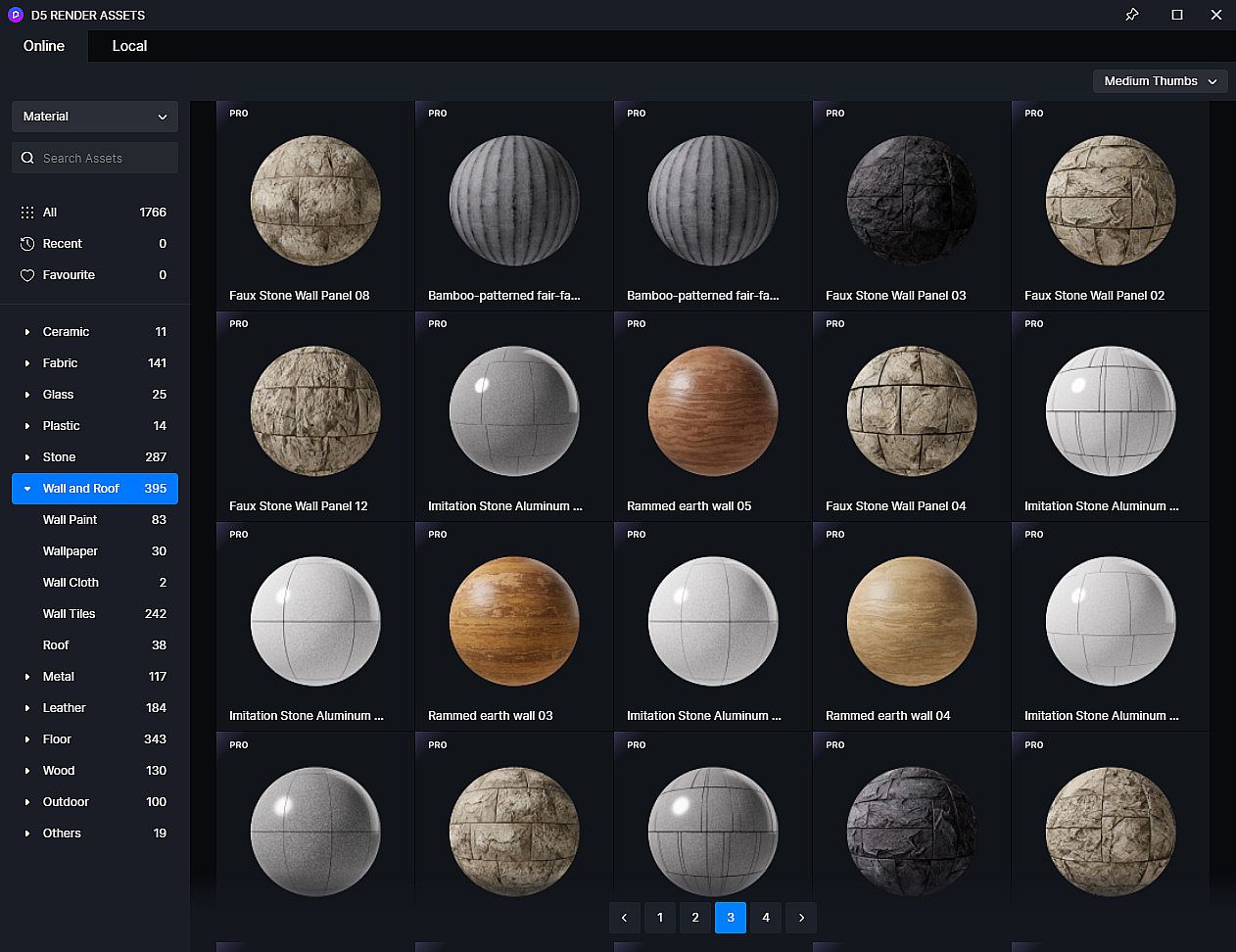Jump to page 1
This screenshot has width=1236, height=952.
660,918
